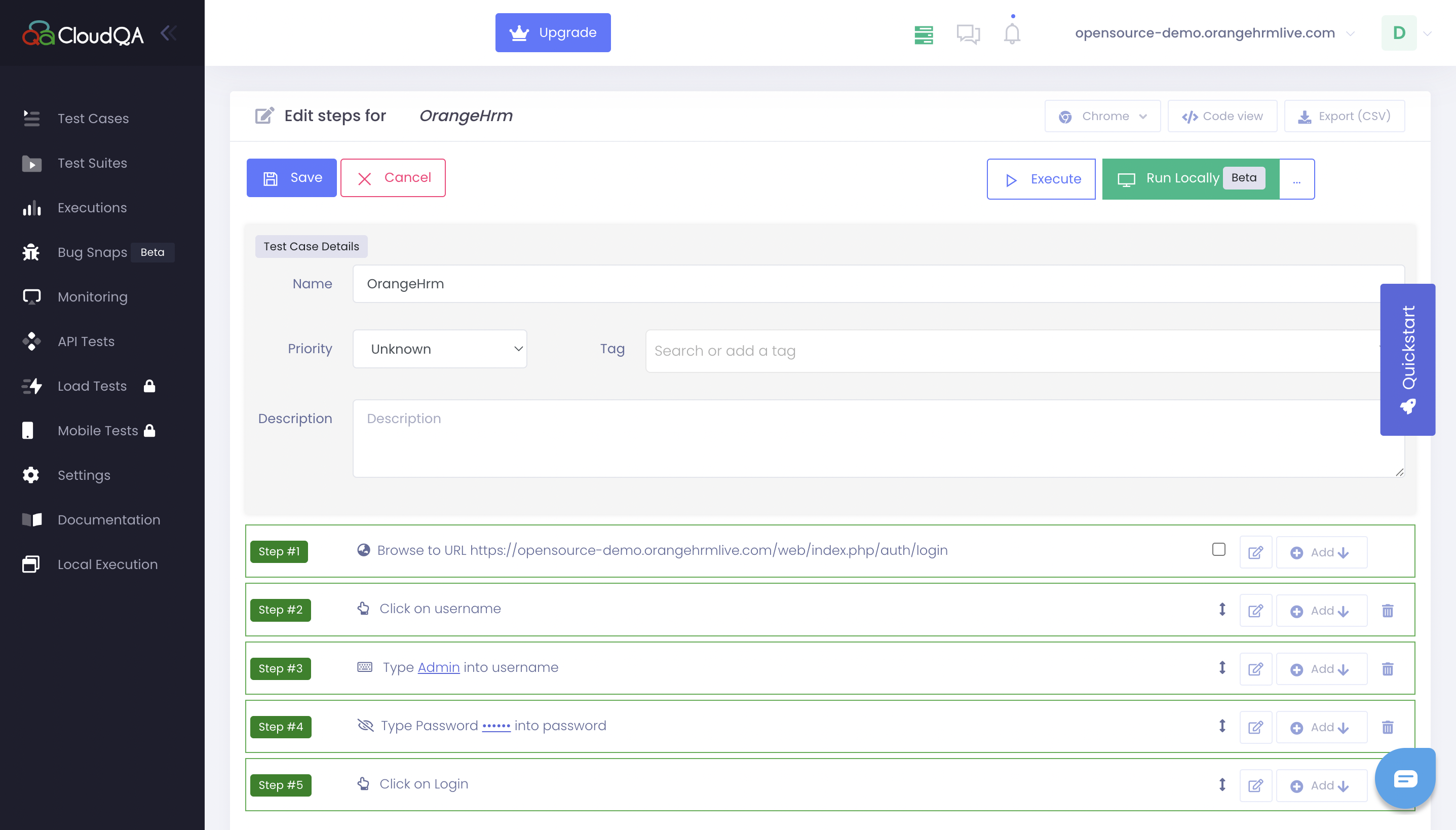1456x830 pixels.
Task: Open the server list icon in header
Action: [923, 35]
